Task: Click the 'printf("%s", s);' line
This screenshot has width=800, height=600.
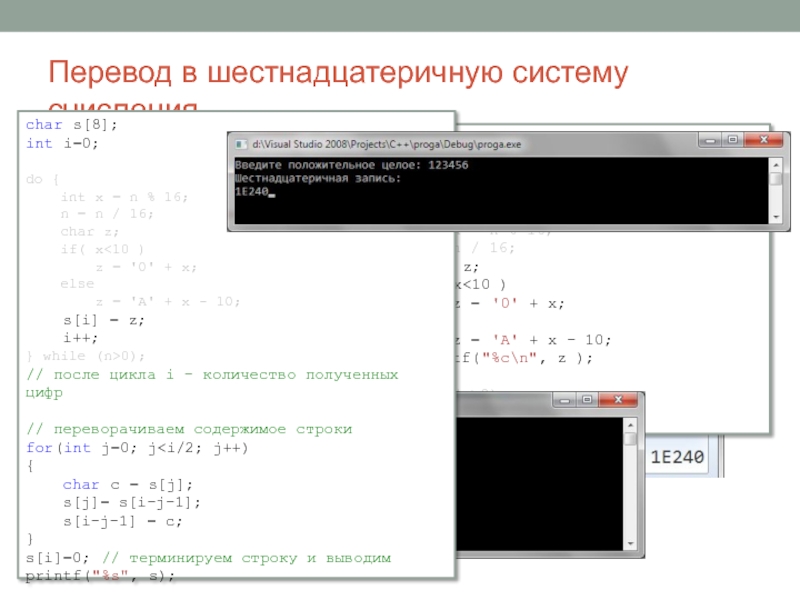Action: (100, 576)
